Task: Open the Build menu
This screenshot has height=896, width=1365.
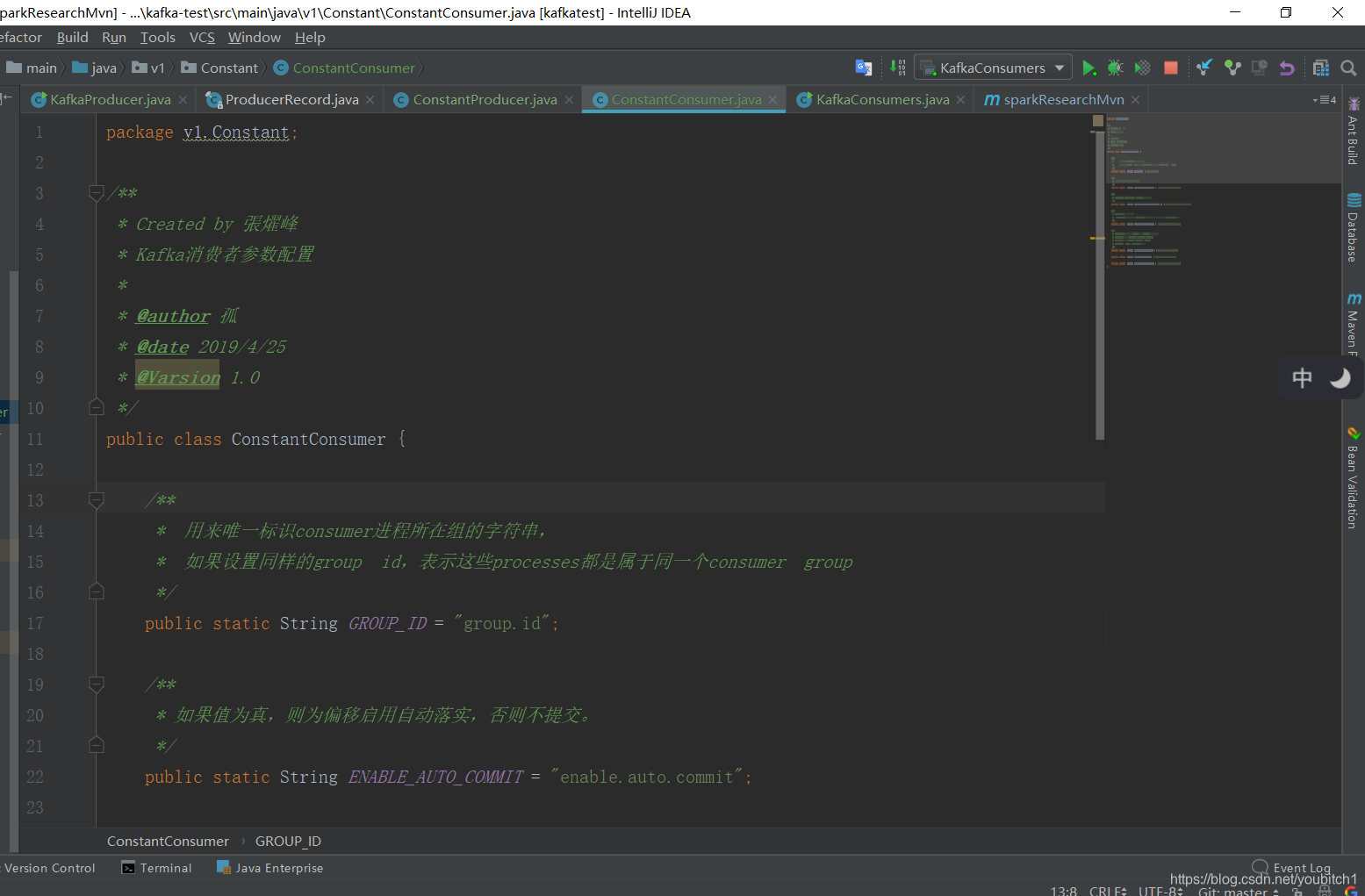Action: (x=73, y=37)
